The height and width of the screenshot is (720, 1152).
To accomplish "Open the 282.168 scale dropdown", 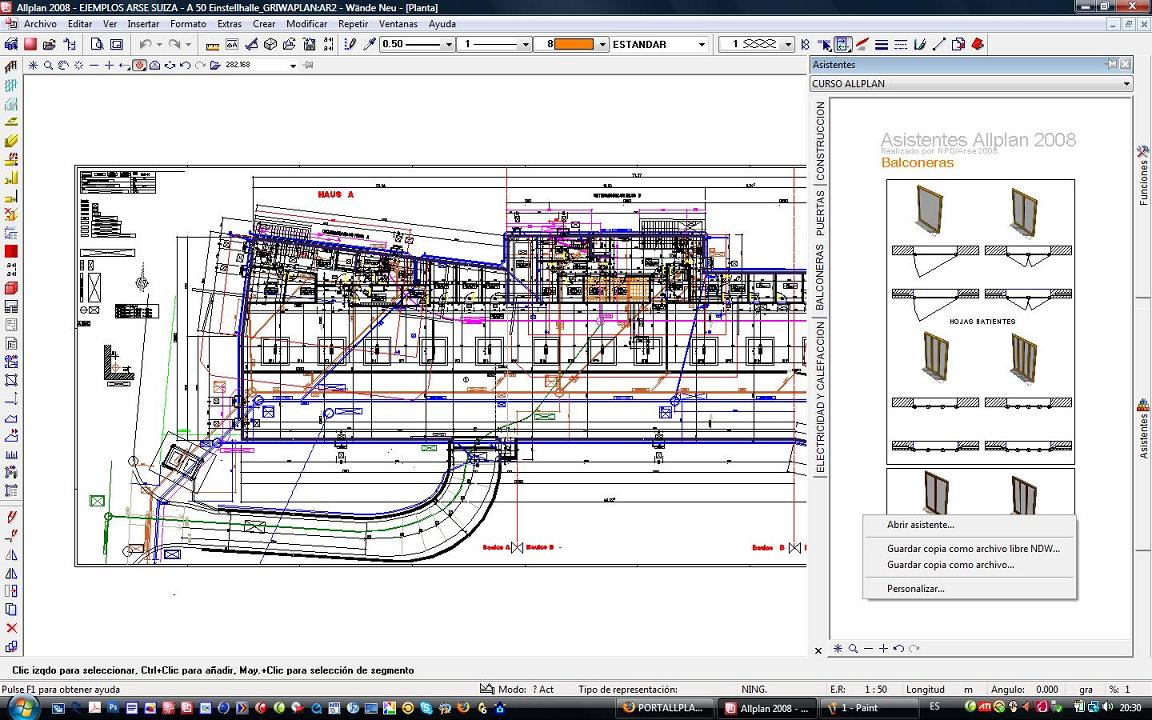I will click(293, 65).
